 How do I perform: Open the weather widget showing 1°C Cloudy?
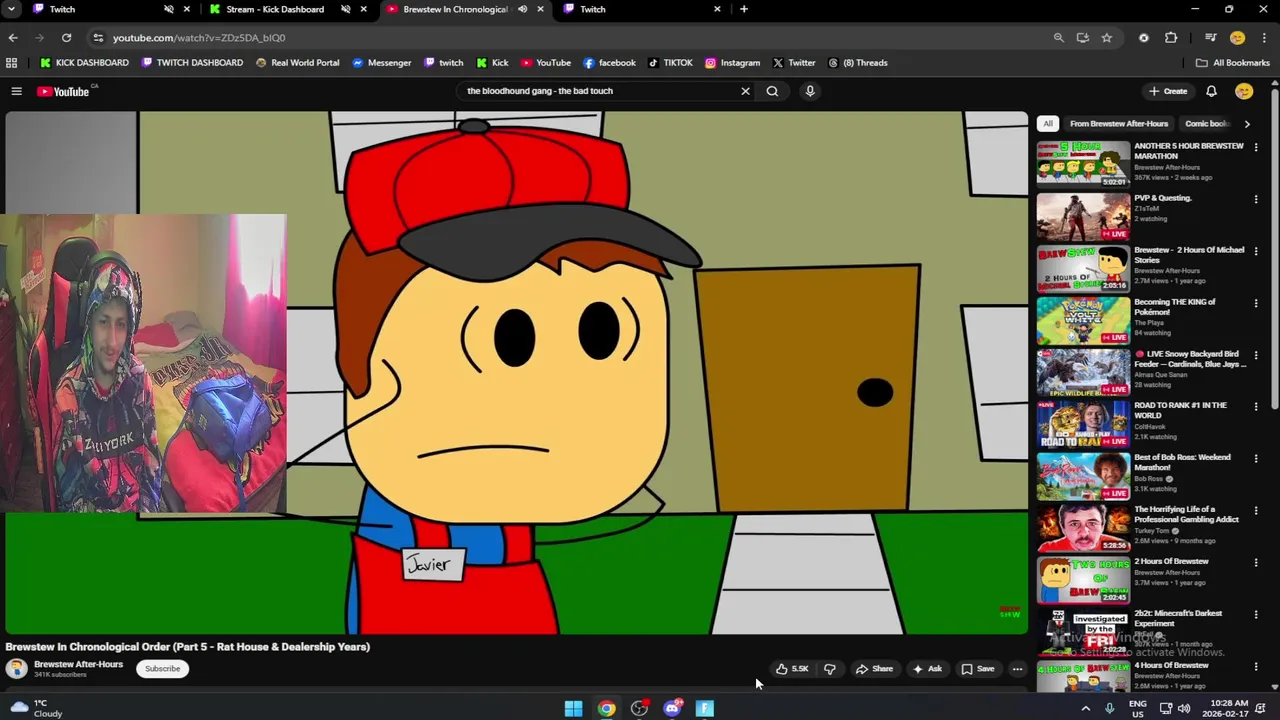[x=36, y=708]
